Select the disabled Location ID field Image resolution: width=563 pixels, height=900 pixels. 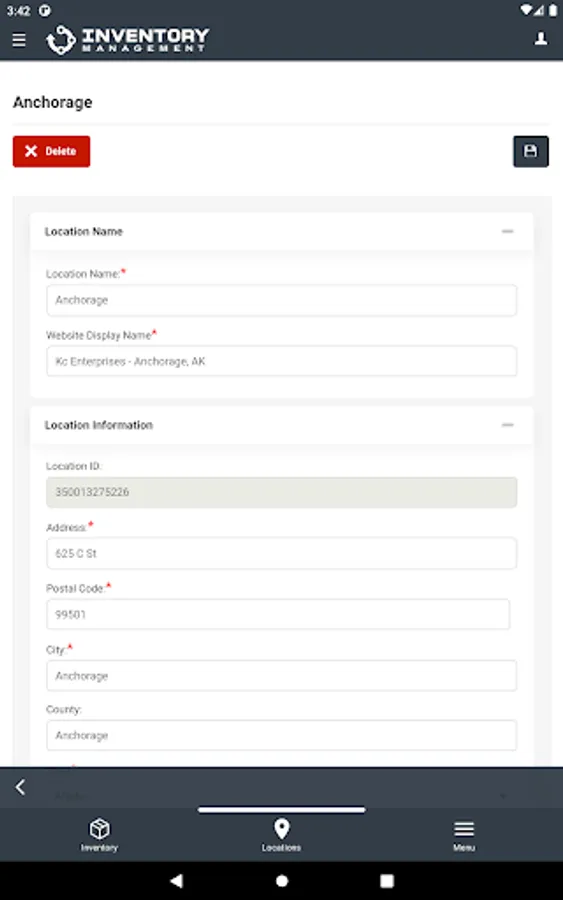[281, 492]
